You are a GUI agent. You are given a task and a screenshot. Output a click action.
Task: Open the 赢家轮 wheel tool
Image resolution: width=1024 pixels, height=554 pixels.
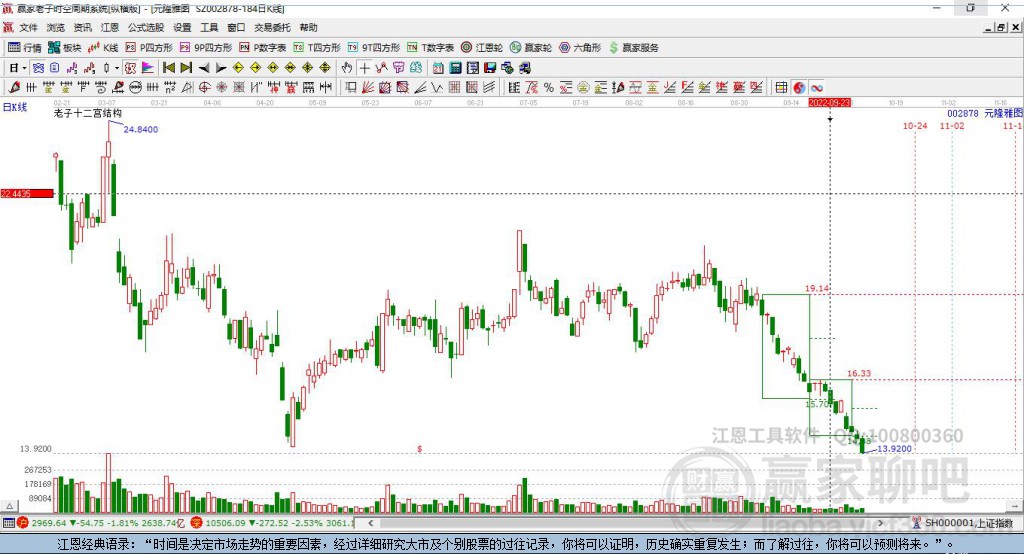coord(530,48)
